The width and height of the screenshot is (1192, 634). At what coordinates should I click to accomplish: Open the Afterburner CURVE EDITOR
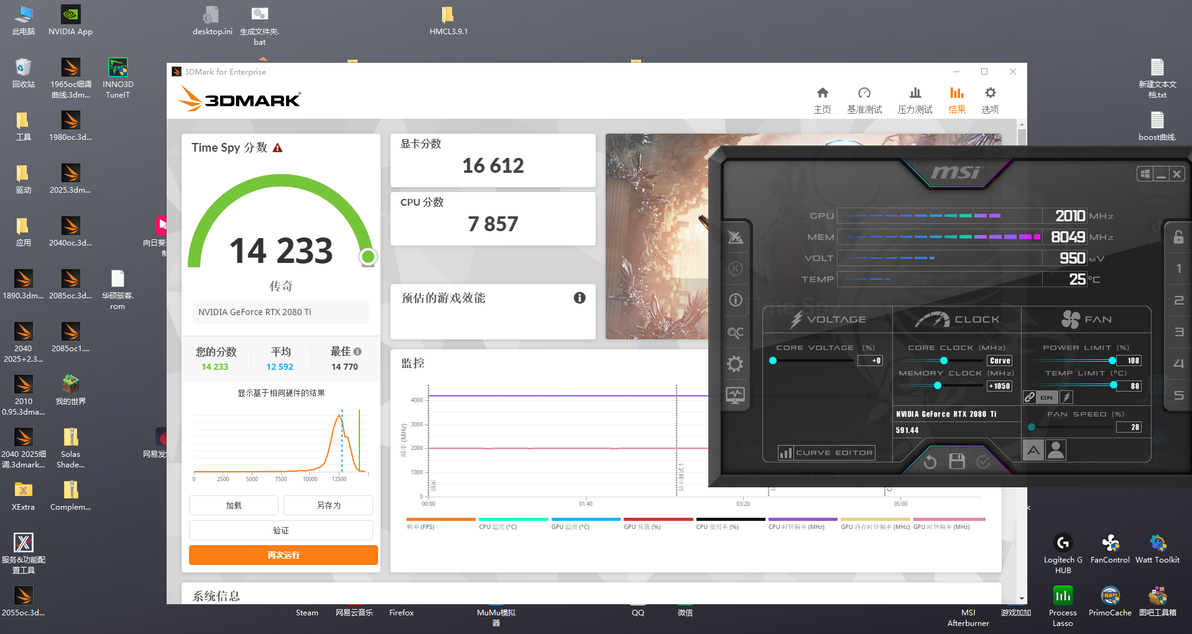[x=826, y=452]
